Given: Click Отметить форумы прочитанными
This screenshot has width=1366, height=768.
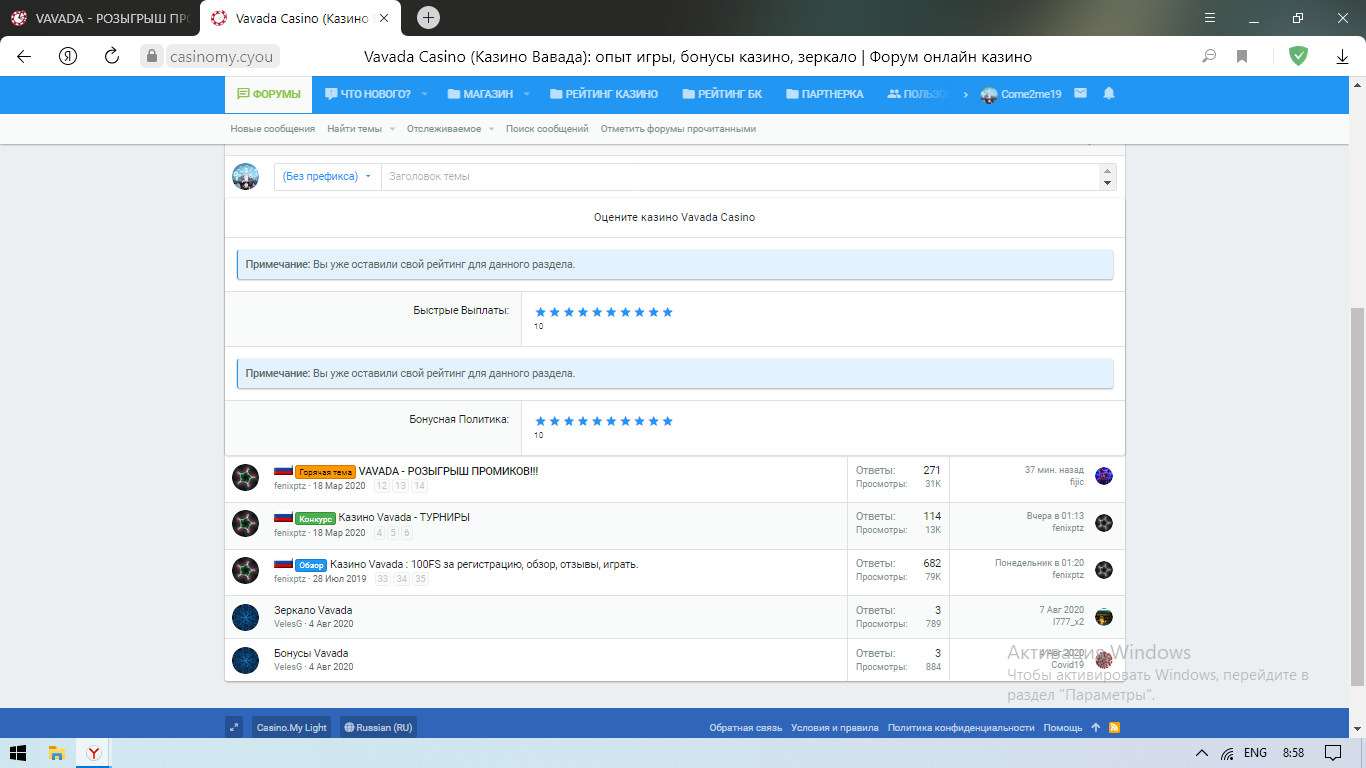Looking at the screenshot, I should click(678, 129).
